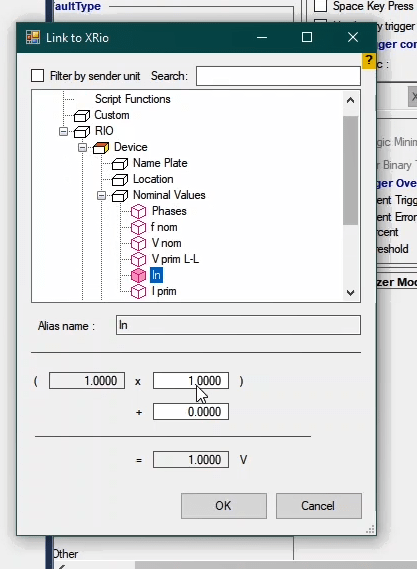Collapse the Device tree node
This screenshot has width=417, height=569.
[82, 147]
